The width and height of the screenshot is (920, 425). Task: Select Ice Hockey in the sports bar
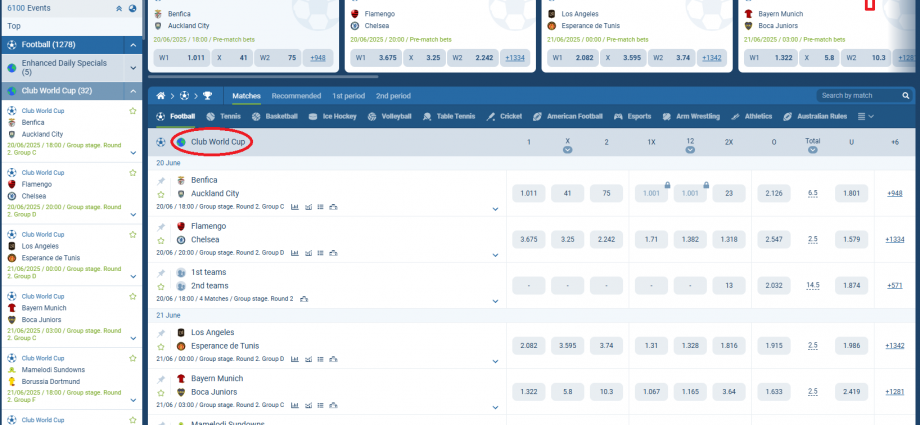333,117
